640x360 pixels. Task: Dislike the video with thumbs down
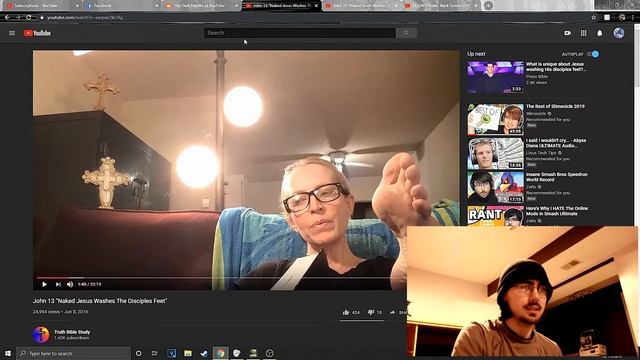[371, 312]
